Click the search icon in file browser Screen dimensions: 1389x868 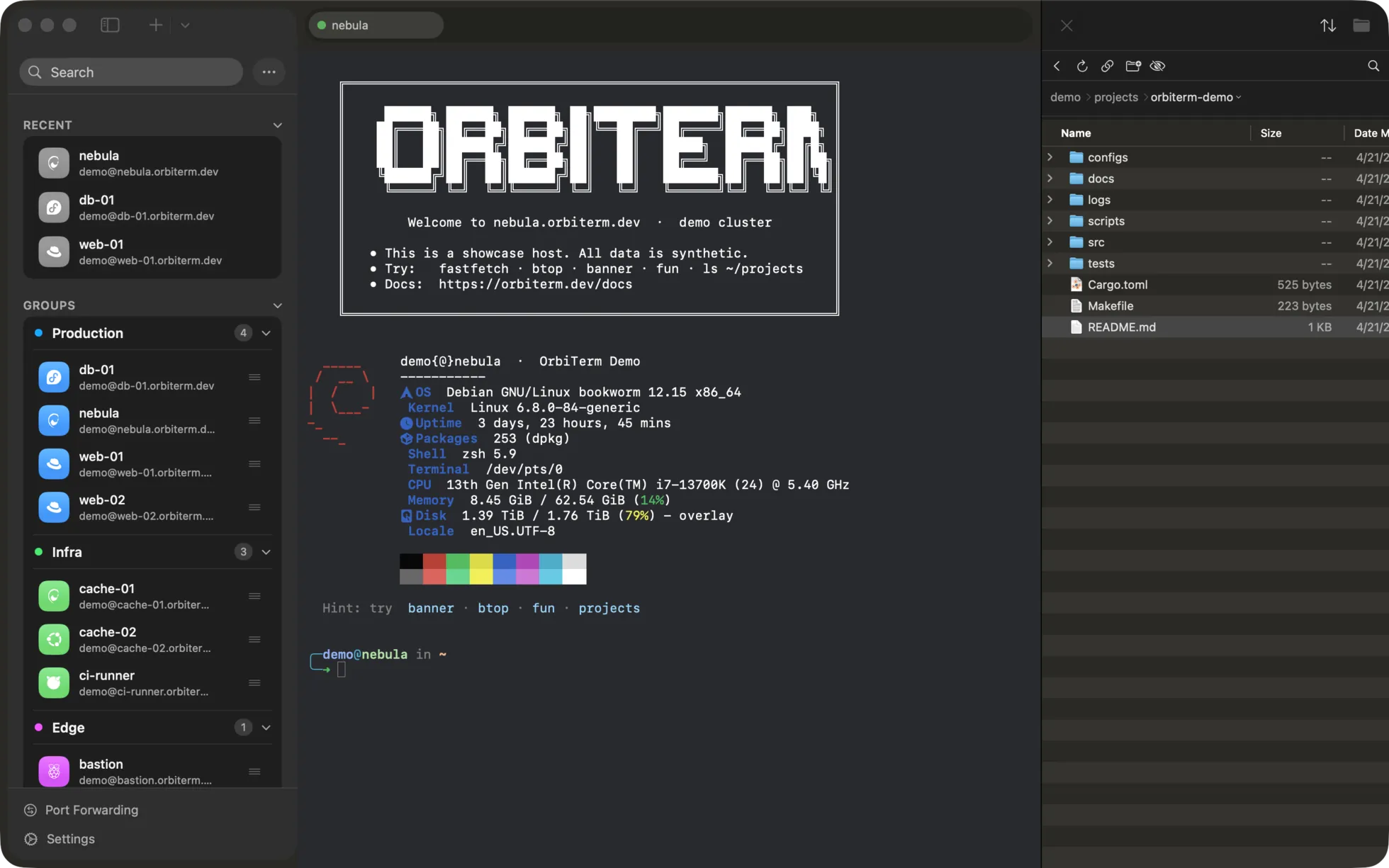tap(1373, 66)
